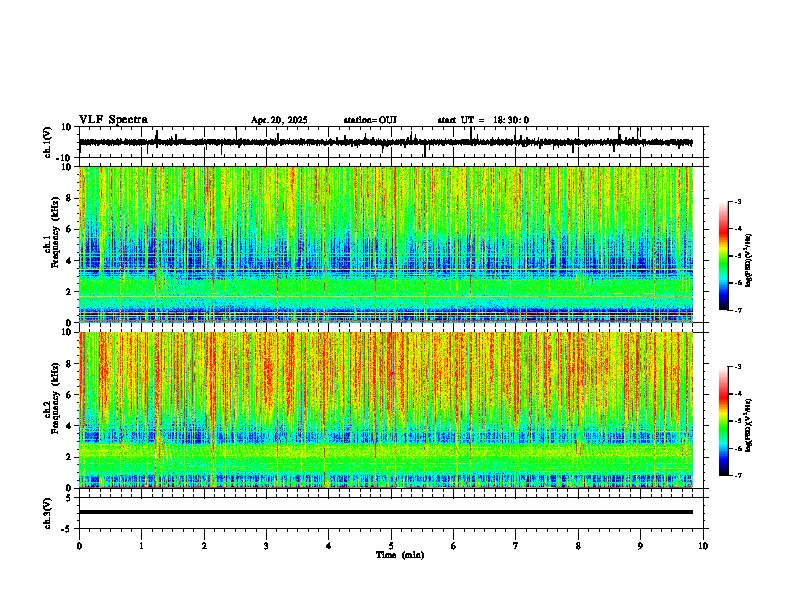Click the '6' kHz tick on ch.1 spectrogram axis
The height and width of the screenshot is (612, 792).
point(69,229)
